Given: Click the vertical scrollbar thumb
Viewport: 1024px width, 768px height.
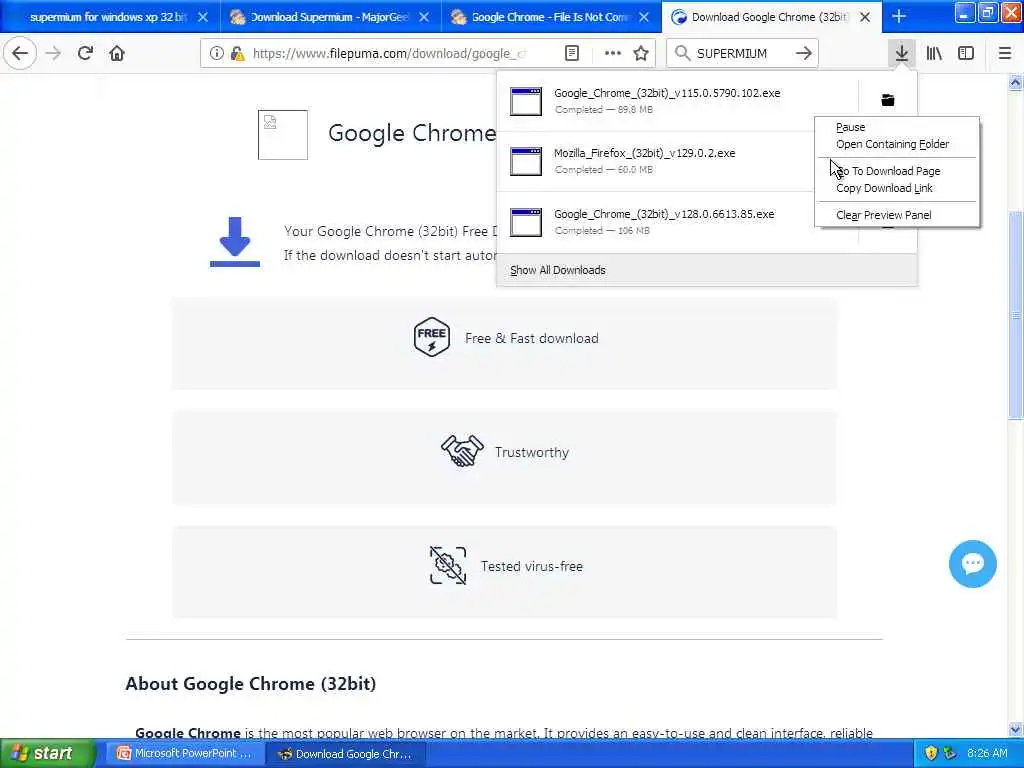Looking at the screenshot, I should tap(1015, 315).
